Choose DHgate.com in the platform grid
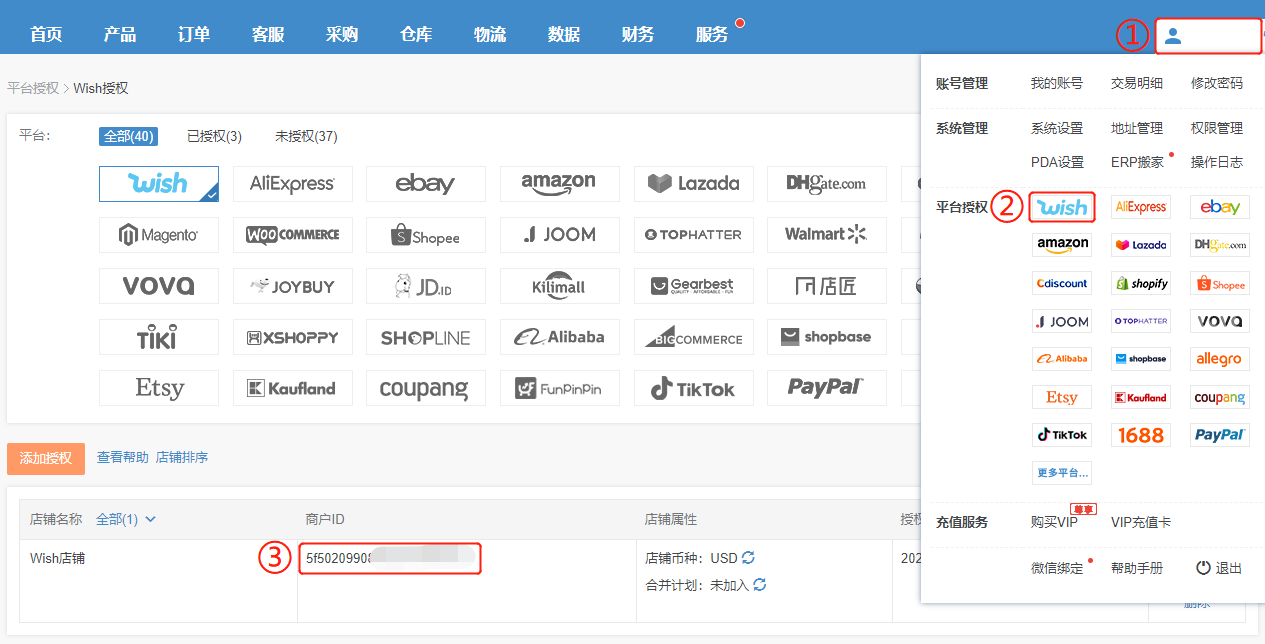The height and width of the screenshot is (644, 1265). pos(827,184)
